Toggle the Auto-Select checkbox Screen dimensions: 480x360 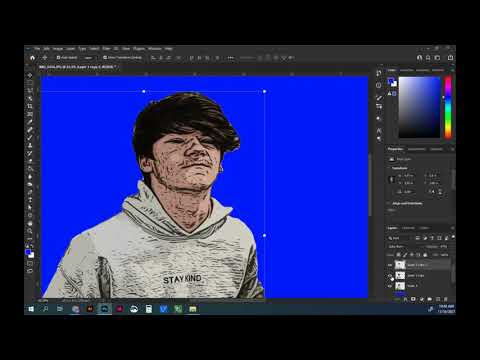[58, 58]
